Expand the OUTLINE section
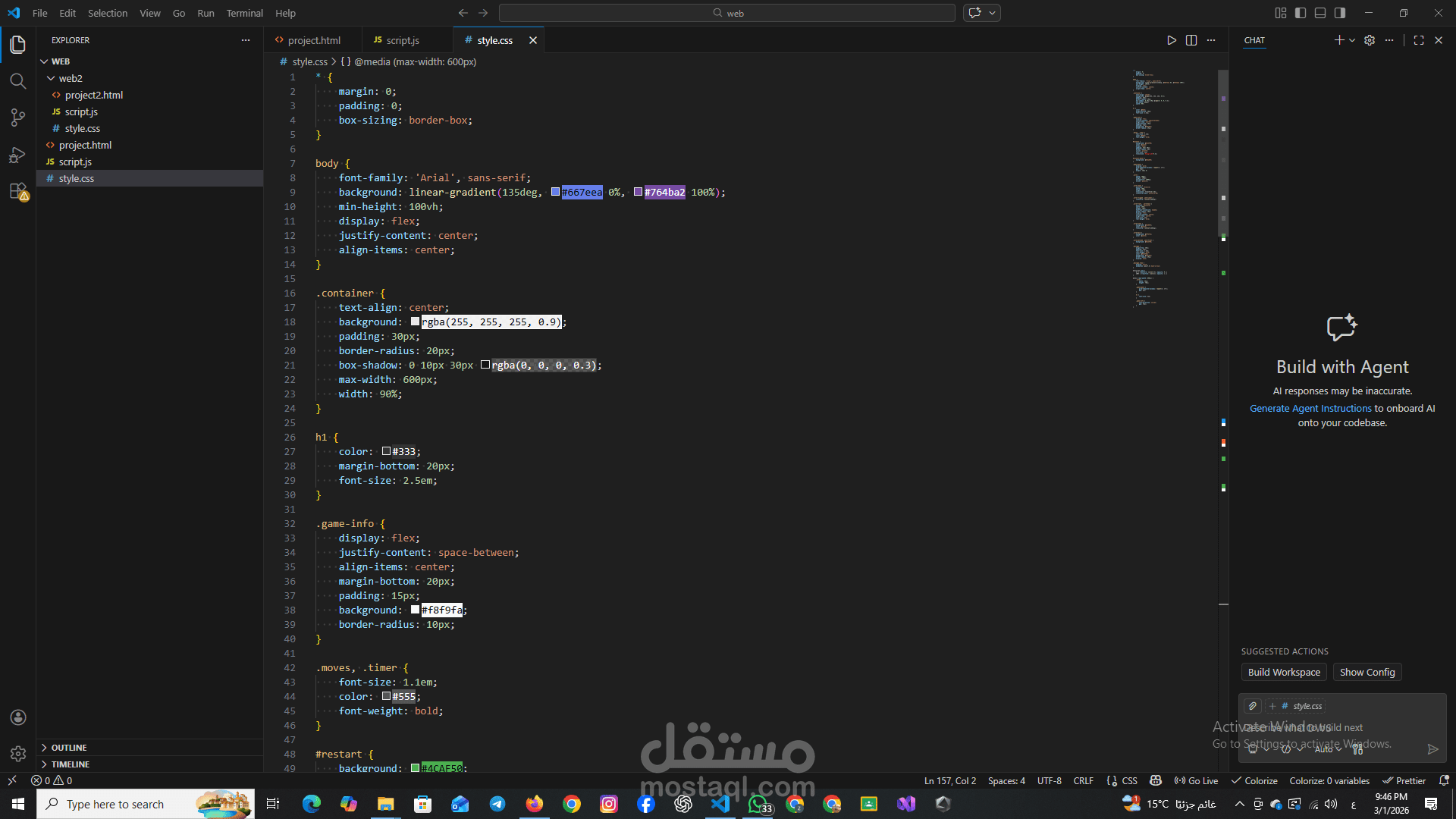 68,748
